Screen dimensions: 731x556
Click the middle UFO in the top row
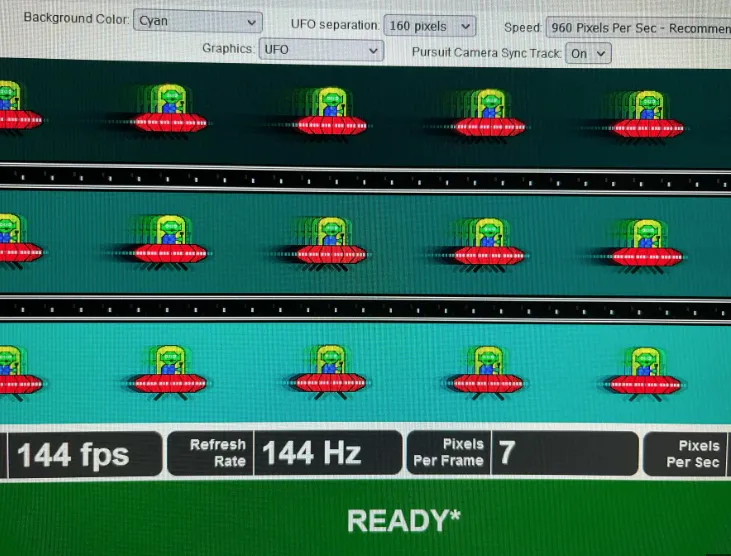tap(329, 113)
